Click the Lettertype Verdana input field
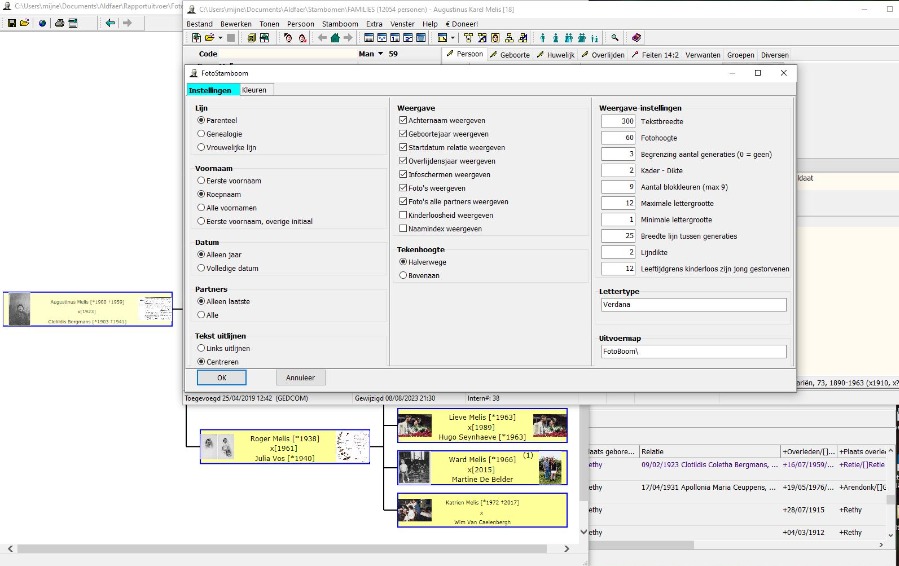This screenshot has height=566, width=899. (x=692, y=305)
